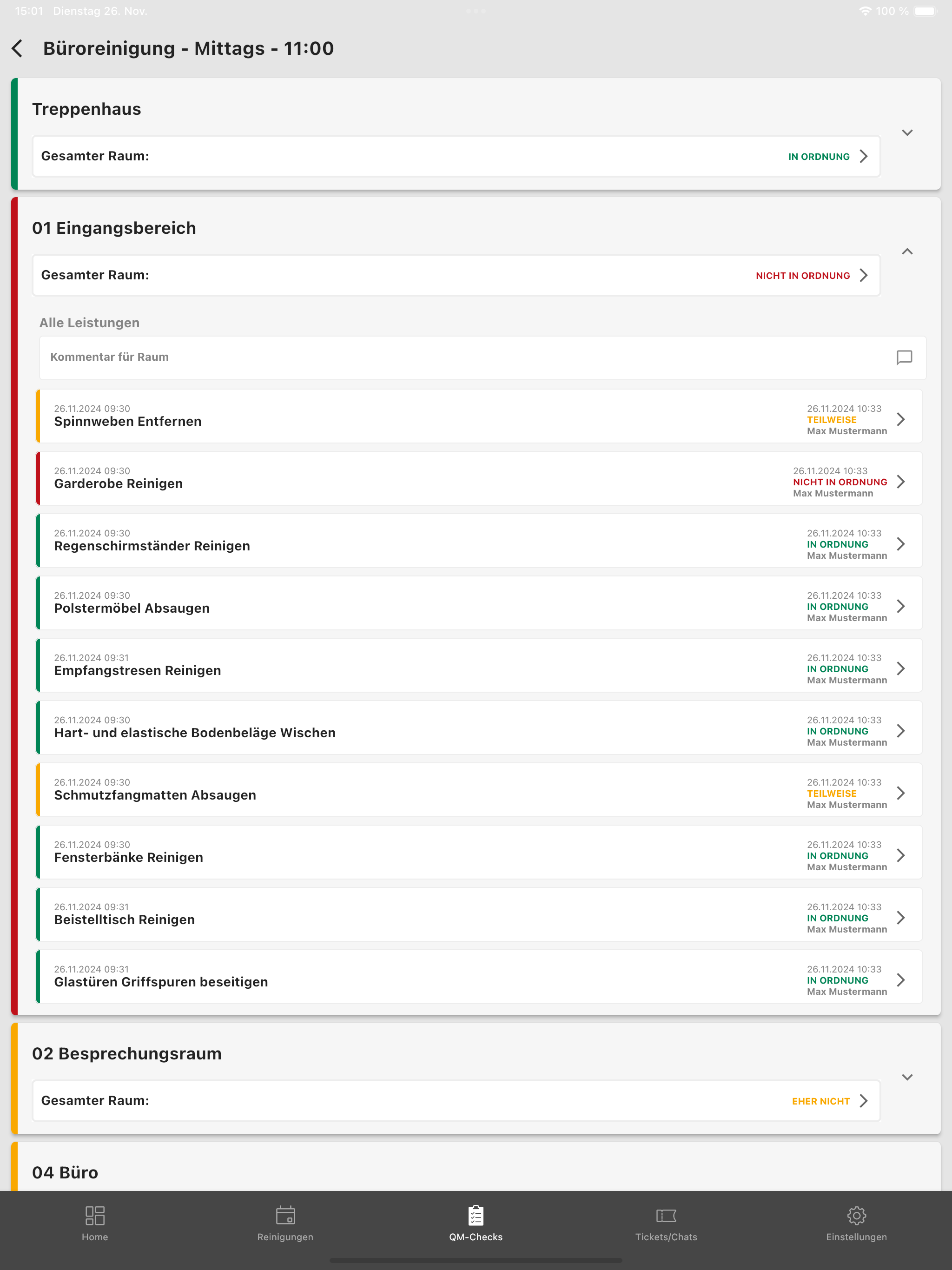This screenshot has height=1270, width=952.
Task: Go back using the header arrow
Action: pos(18,48)
